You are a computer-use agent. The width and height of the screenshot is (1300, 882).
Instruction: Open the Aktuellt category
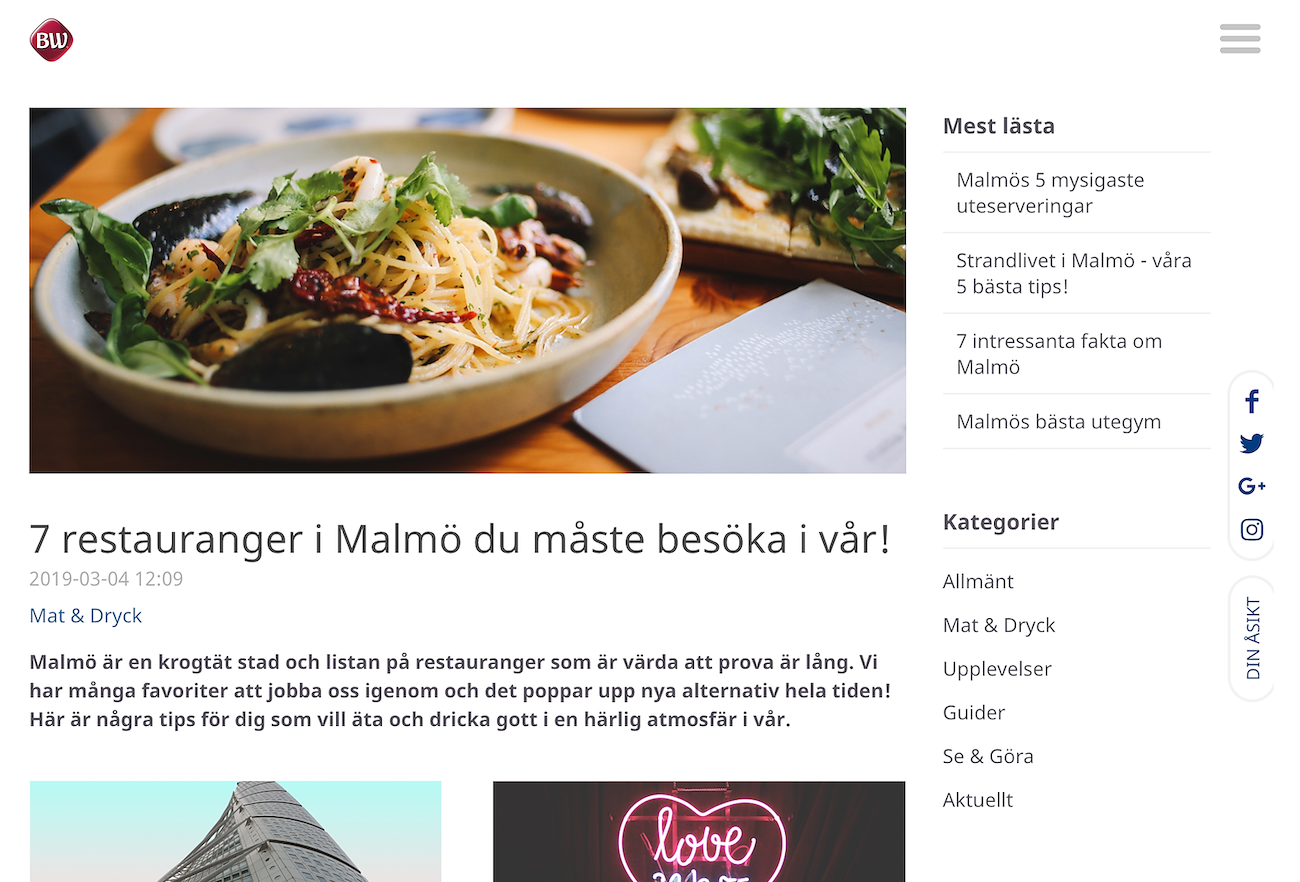978,800
